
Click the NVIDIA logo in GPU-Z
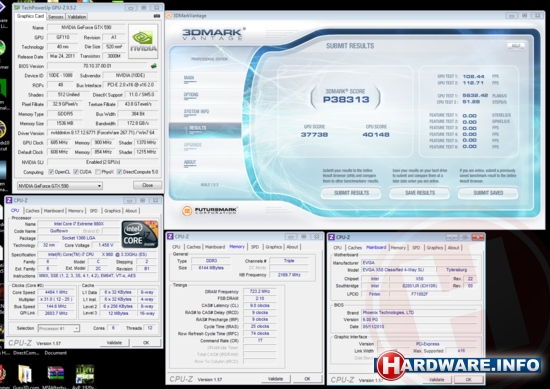coord(143,41)
